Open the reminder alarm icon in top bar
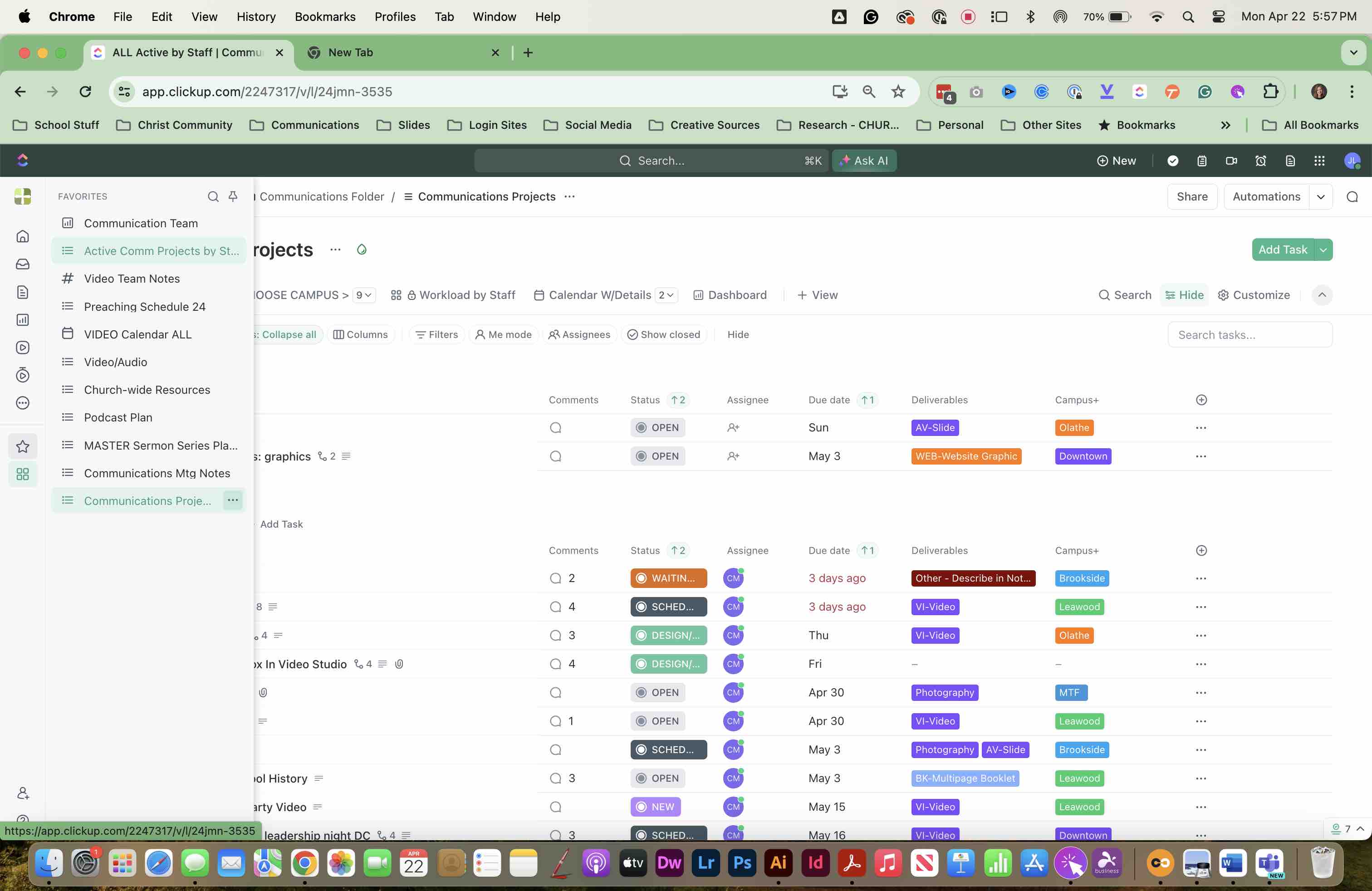1372x891 pixels. click(1261, 161)
